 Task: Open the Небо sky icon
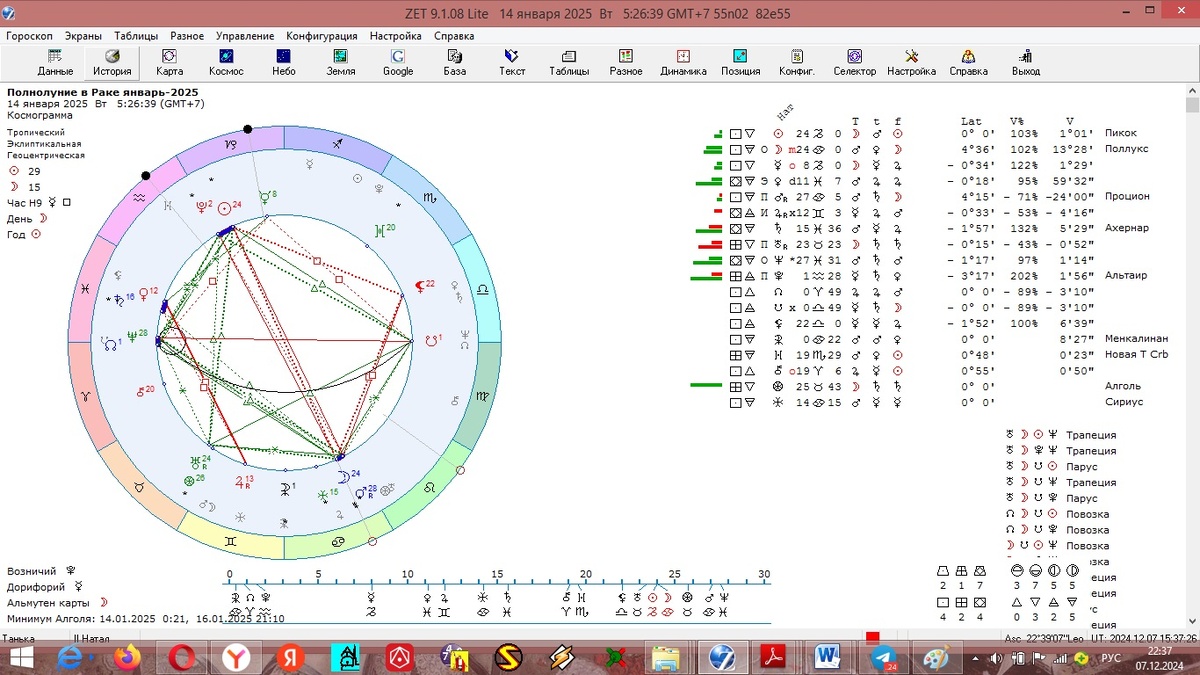click(283, 62)
